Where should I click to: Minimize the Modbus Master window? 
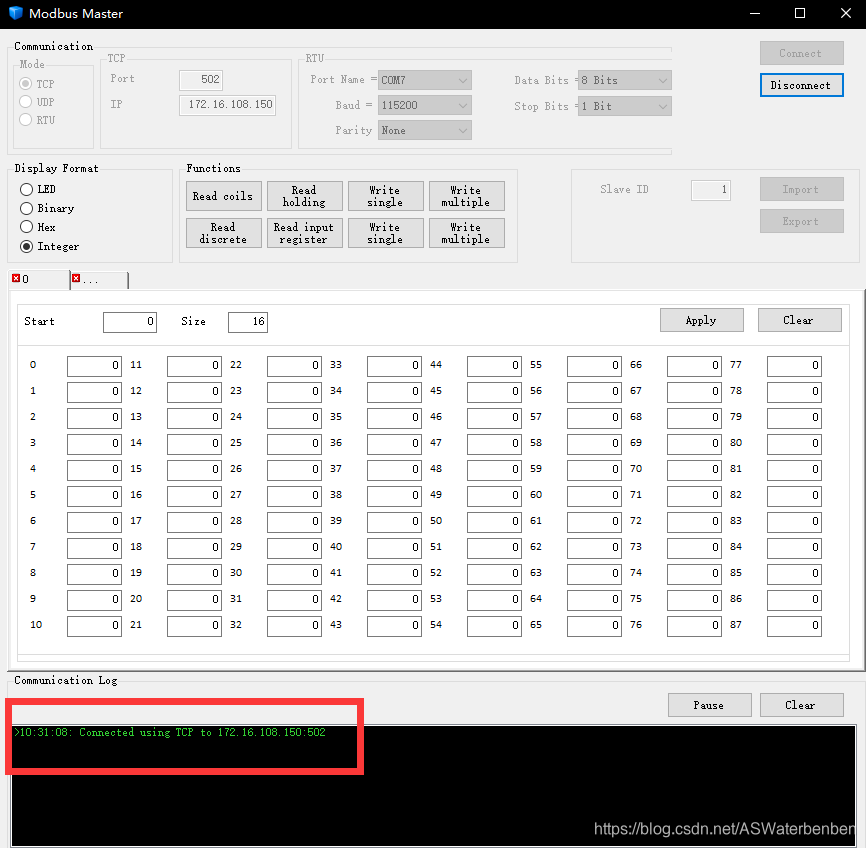click(756, 13)
